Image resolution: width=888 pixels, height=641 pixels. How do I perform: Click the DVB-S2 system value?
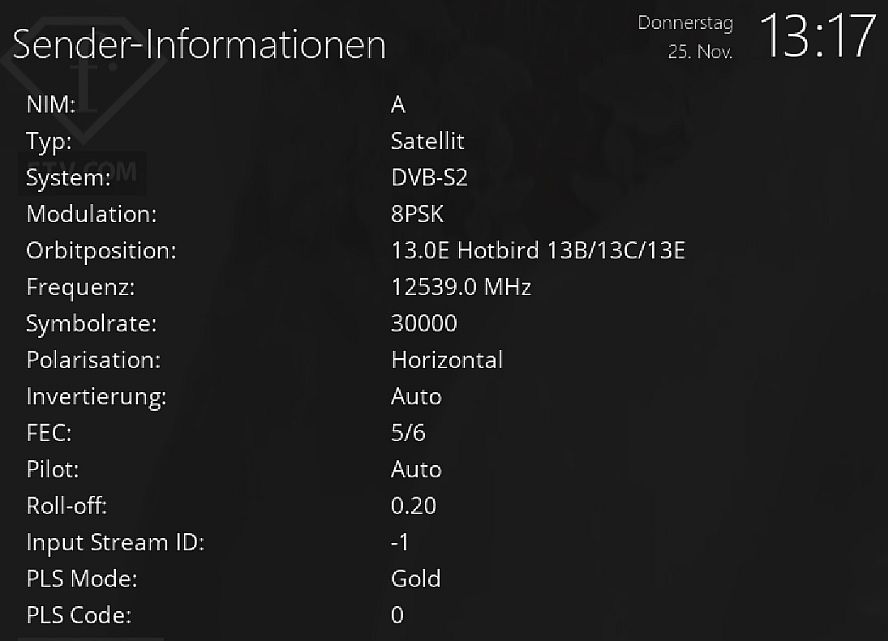coord(429,178)
